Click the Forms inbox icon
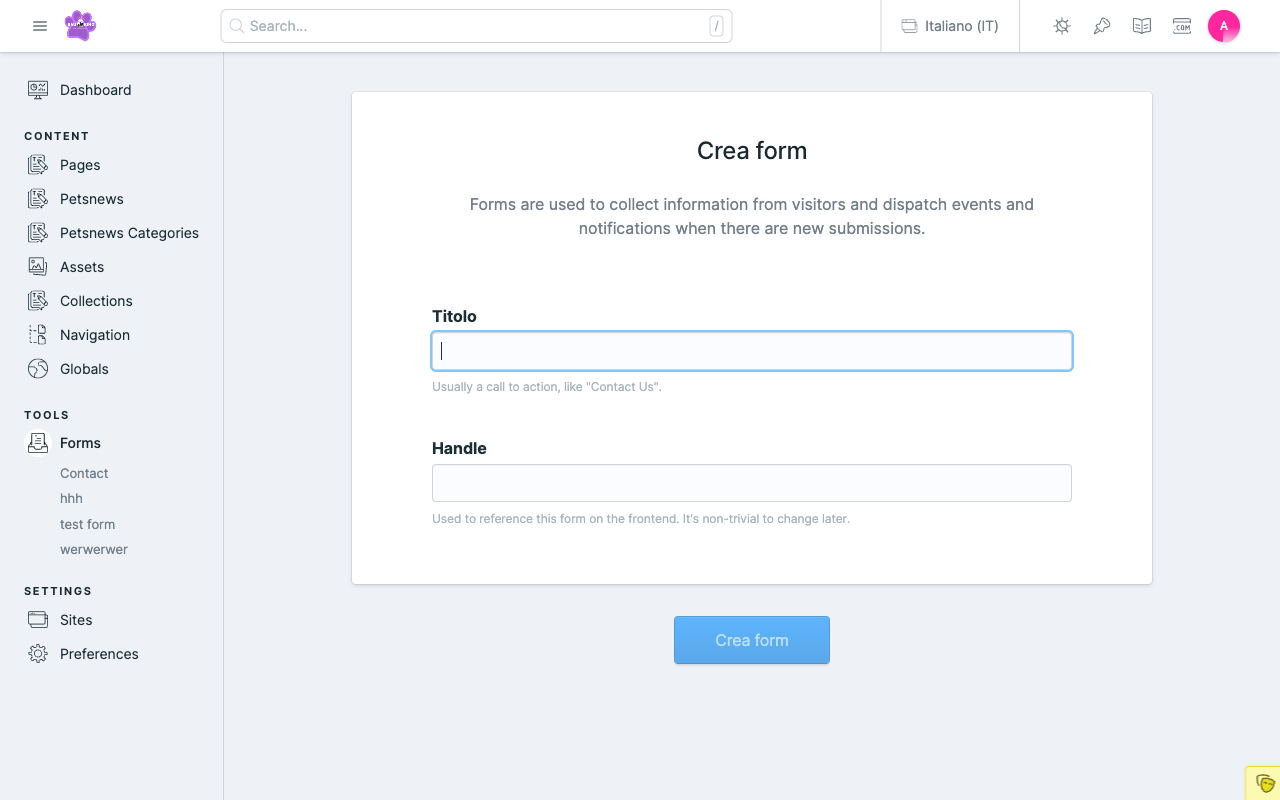 click(38, 443)
